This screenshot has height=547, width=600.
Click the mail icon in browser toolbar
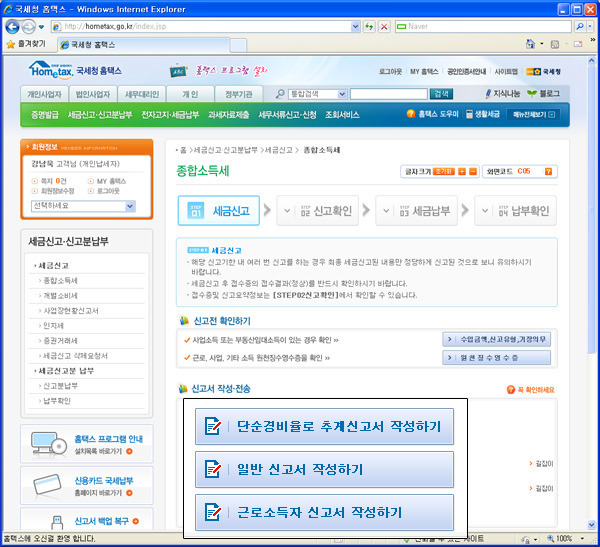[578, 44]
